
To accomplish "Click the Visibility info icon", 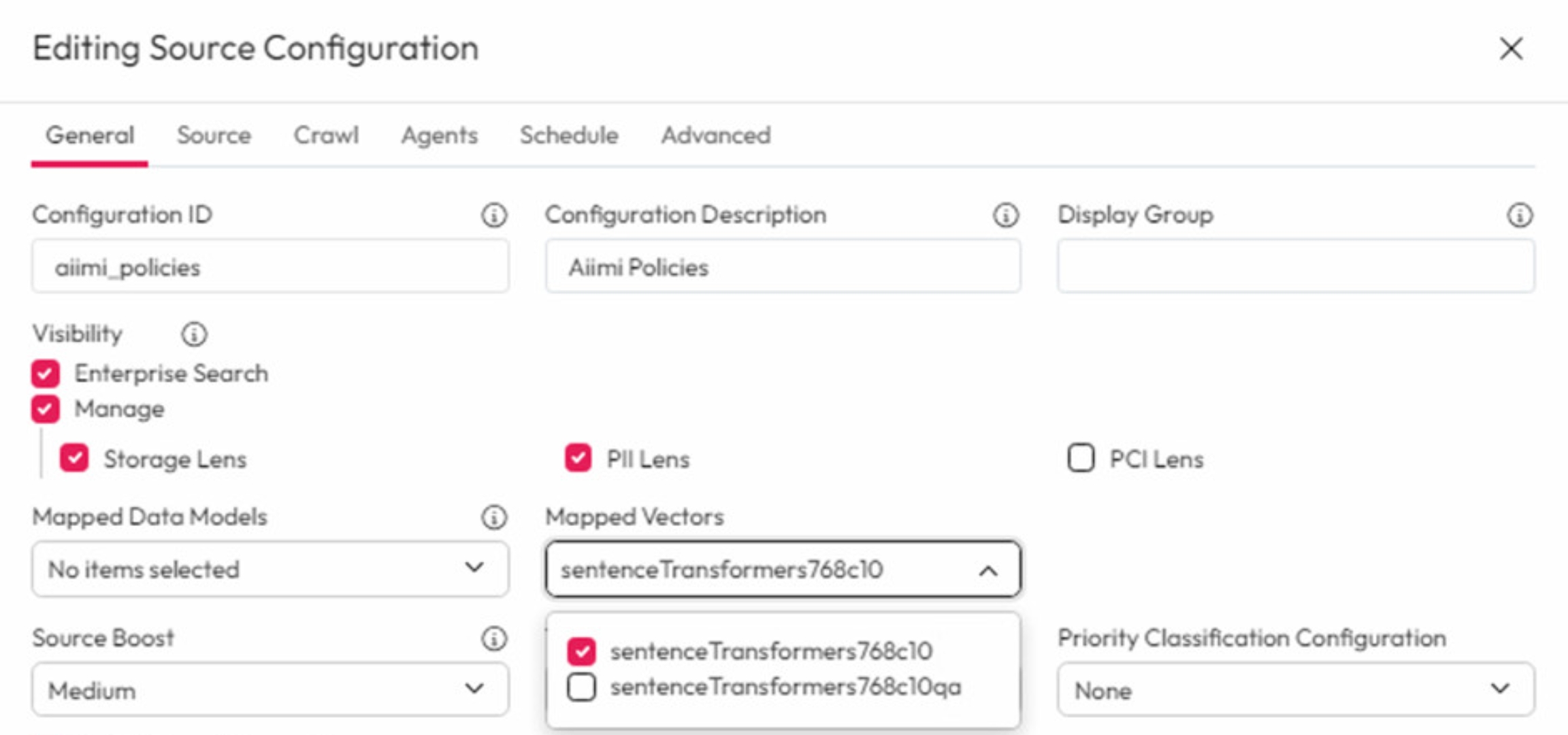I will [x=194, y=334].
